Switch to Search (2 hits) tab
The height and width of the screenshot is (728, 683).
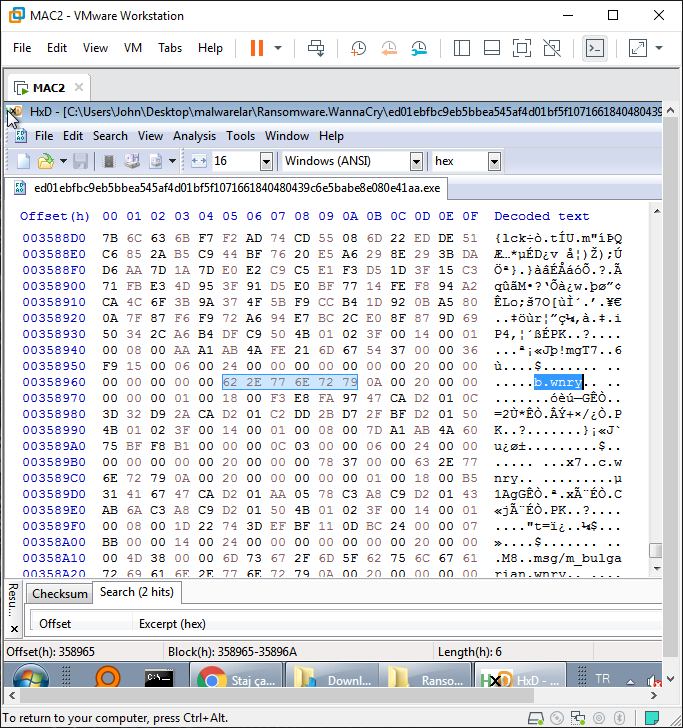[137, 592]
